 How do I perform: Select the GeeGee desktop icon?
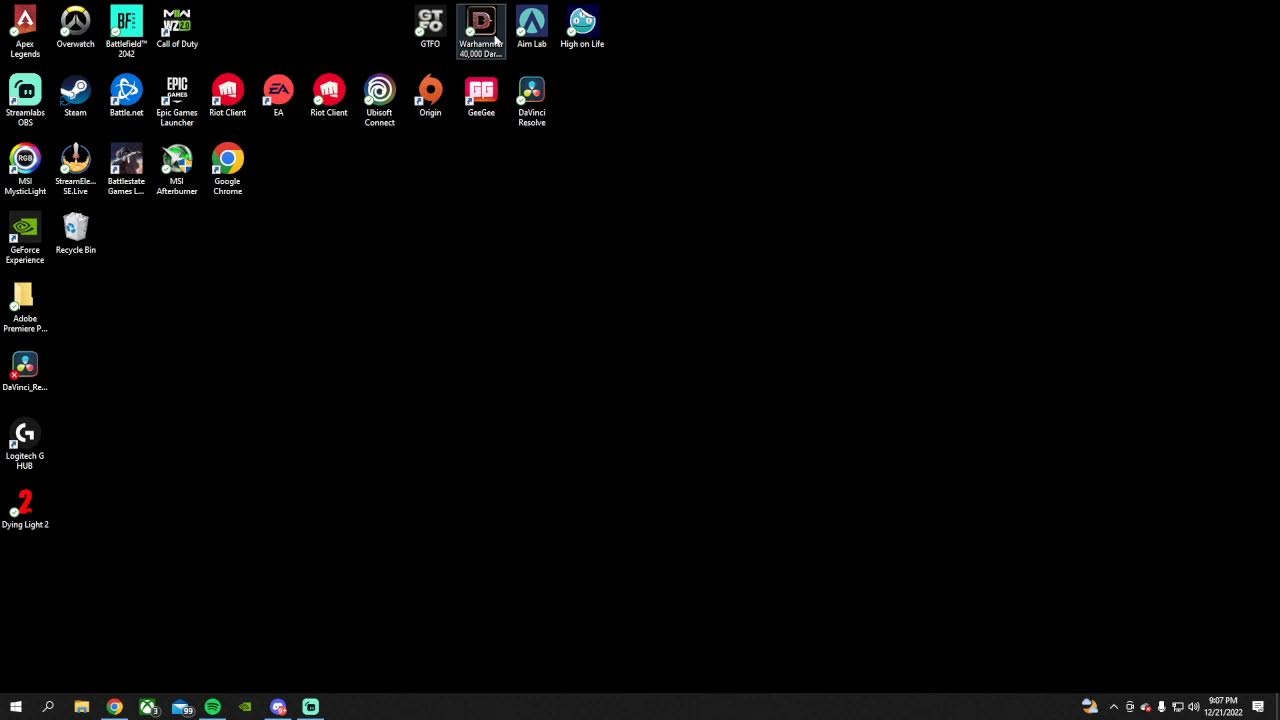(481, 97)
